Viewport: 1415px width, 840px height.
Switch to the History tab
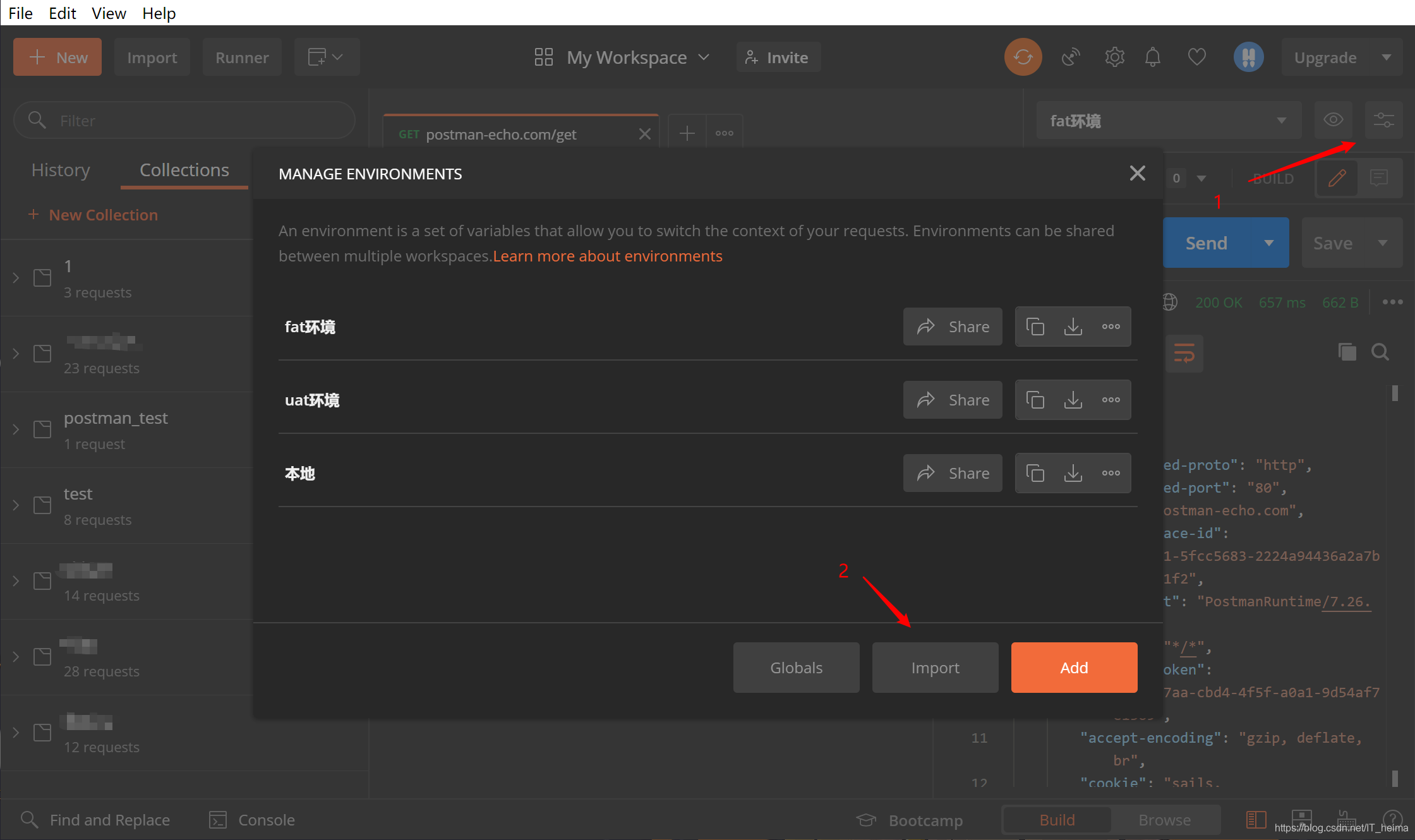pos(61,170)
